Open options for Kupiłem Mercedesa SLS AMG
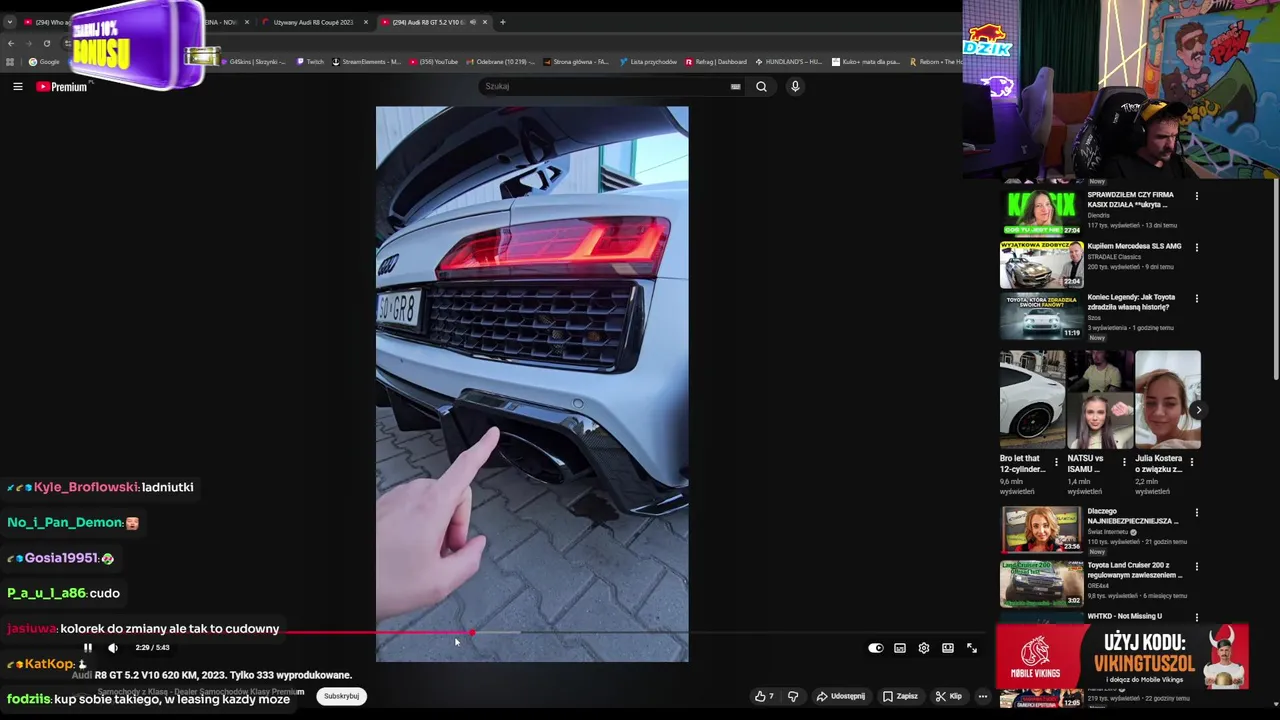 1196,247
